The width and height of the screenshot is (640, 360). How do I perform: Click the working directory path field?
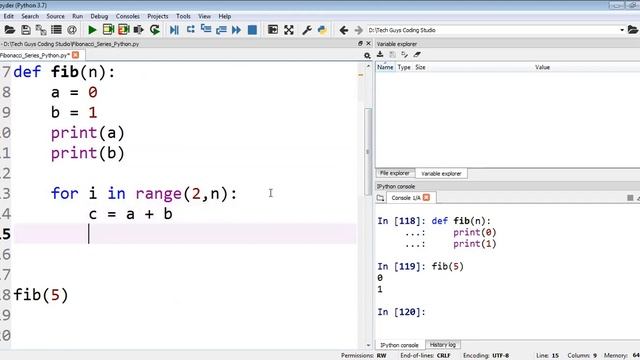tap(492, 30)
